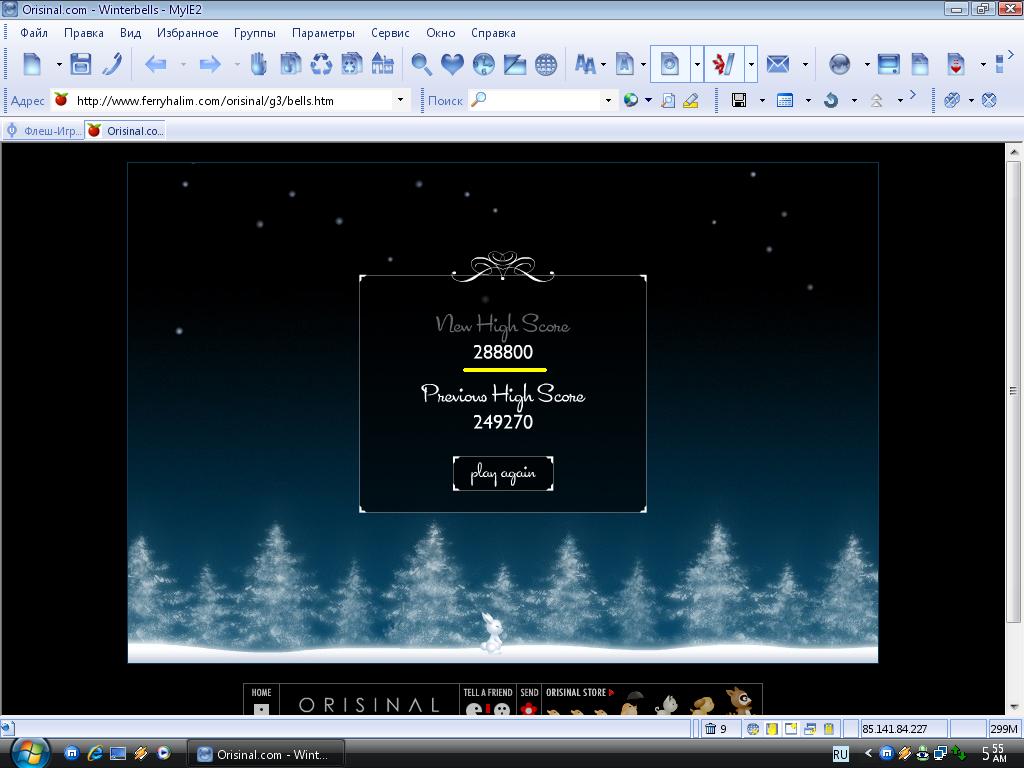Stop loading with the hand icon

tap(259, 65)
